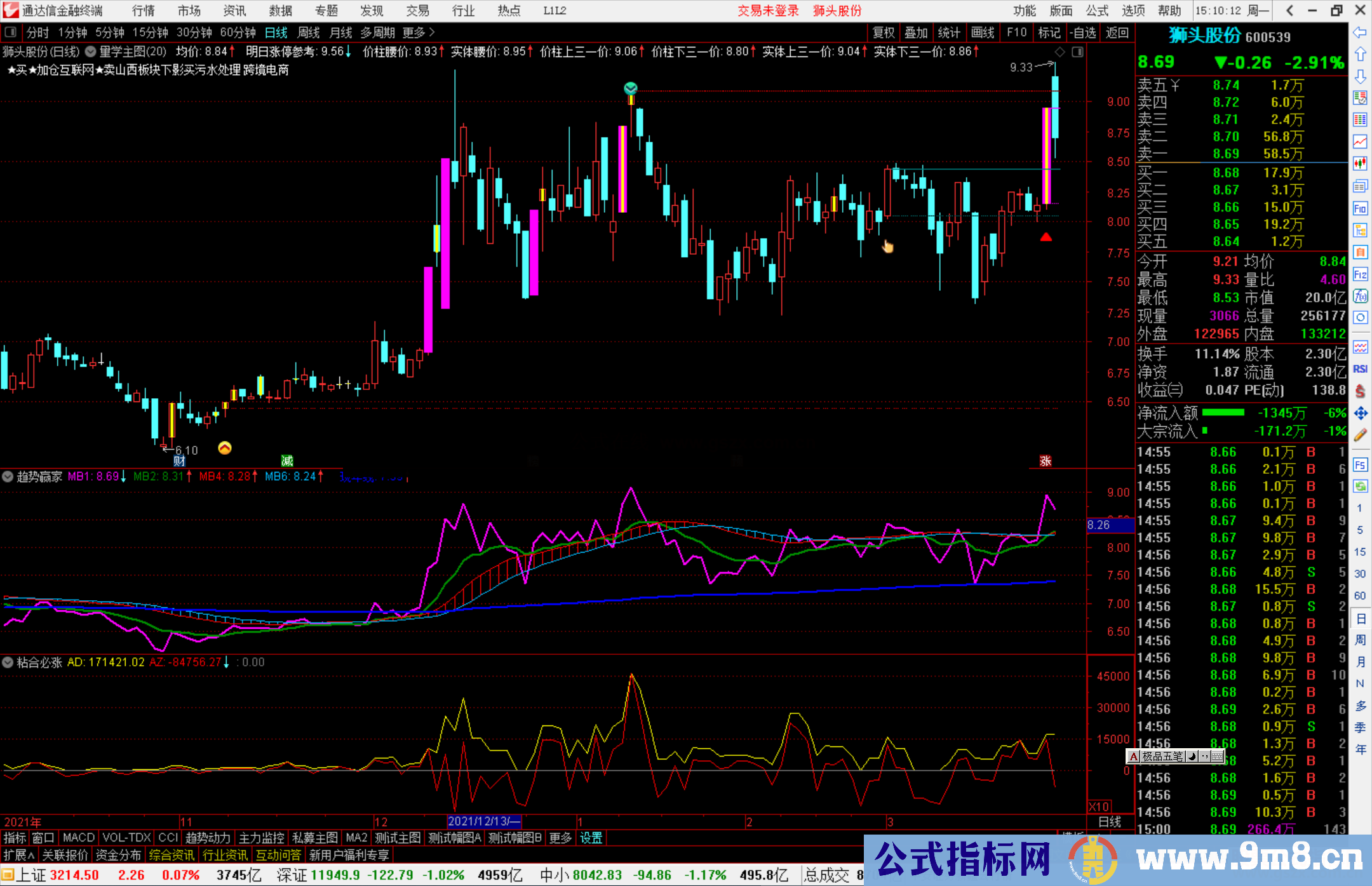
Task: Click the back arrow sidebar icon
Action: (x=1360, y=32)
